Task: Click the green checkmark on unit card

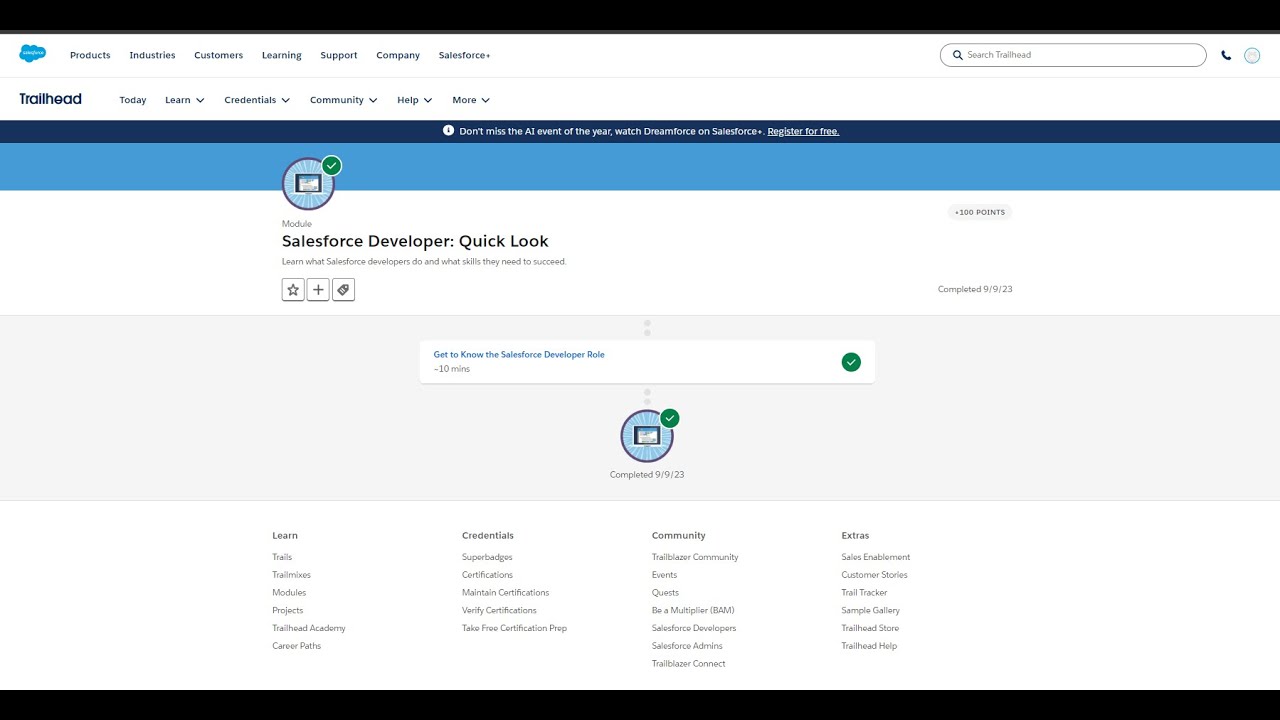Action: click(851, 362)
